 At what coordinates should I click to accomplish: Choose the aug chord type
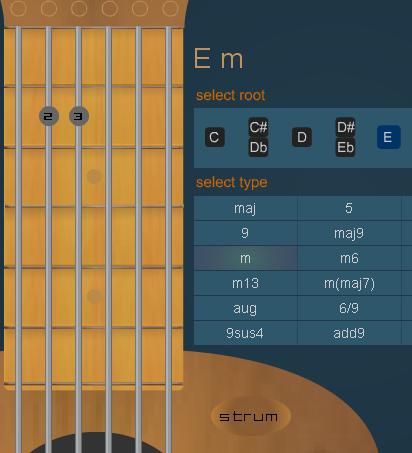click(245, 308)
